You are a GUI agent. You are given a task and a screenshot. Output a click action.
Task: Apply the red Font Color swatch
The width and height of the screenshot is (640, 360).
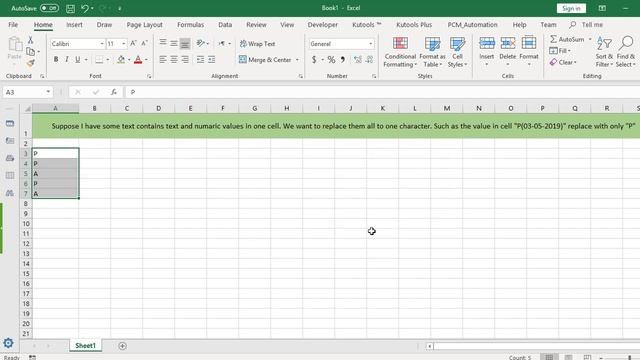point(138,60)
